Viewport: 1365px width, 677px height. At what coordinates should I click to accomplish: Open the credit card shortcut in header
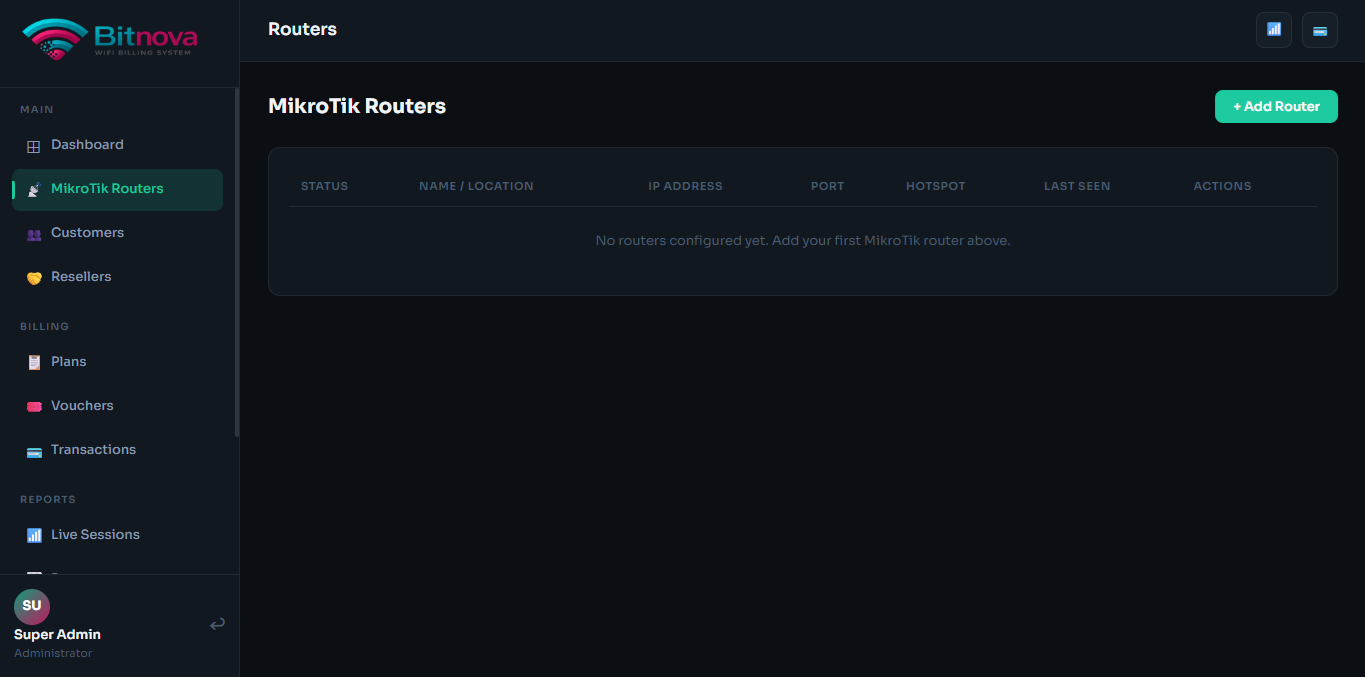pyautogui.click(x=1320, y=30)
